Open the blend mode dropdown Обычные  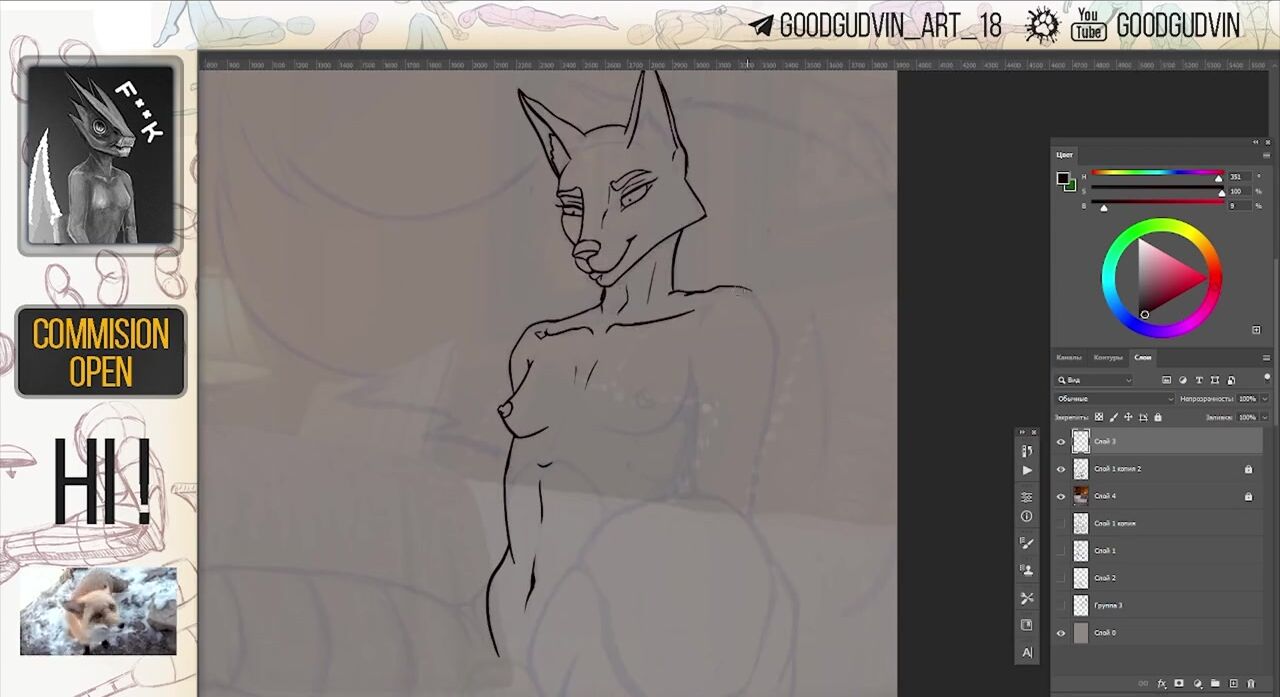click(1114, 399)
